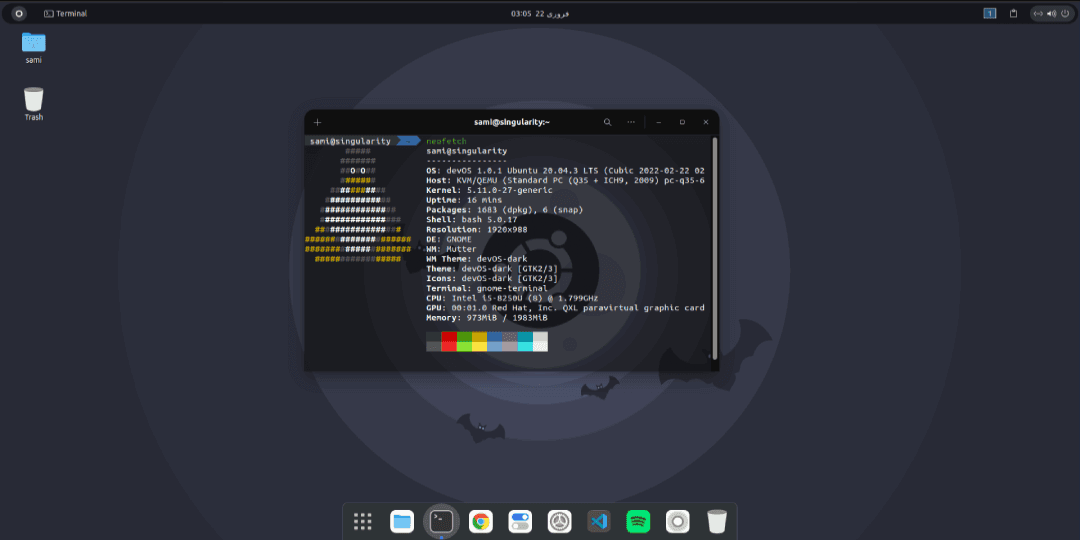The image size is (1080, 540).
Task: Click the network connection icon in system tray
Action: 1038,13
